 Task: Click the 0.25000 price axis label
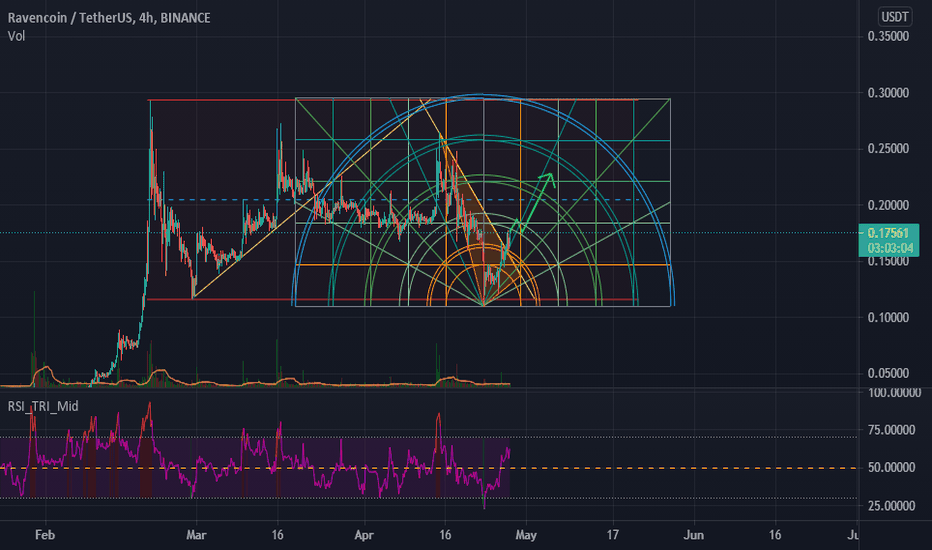click(888, 149)
